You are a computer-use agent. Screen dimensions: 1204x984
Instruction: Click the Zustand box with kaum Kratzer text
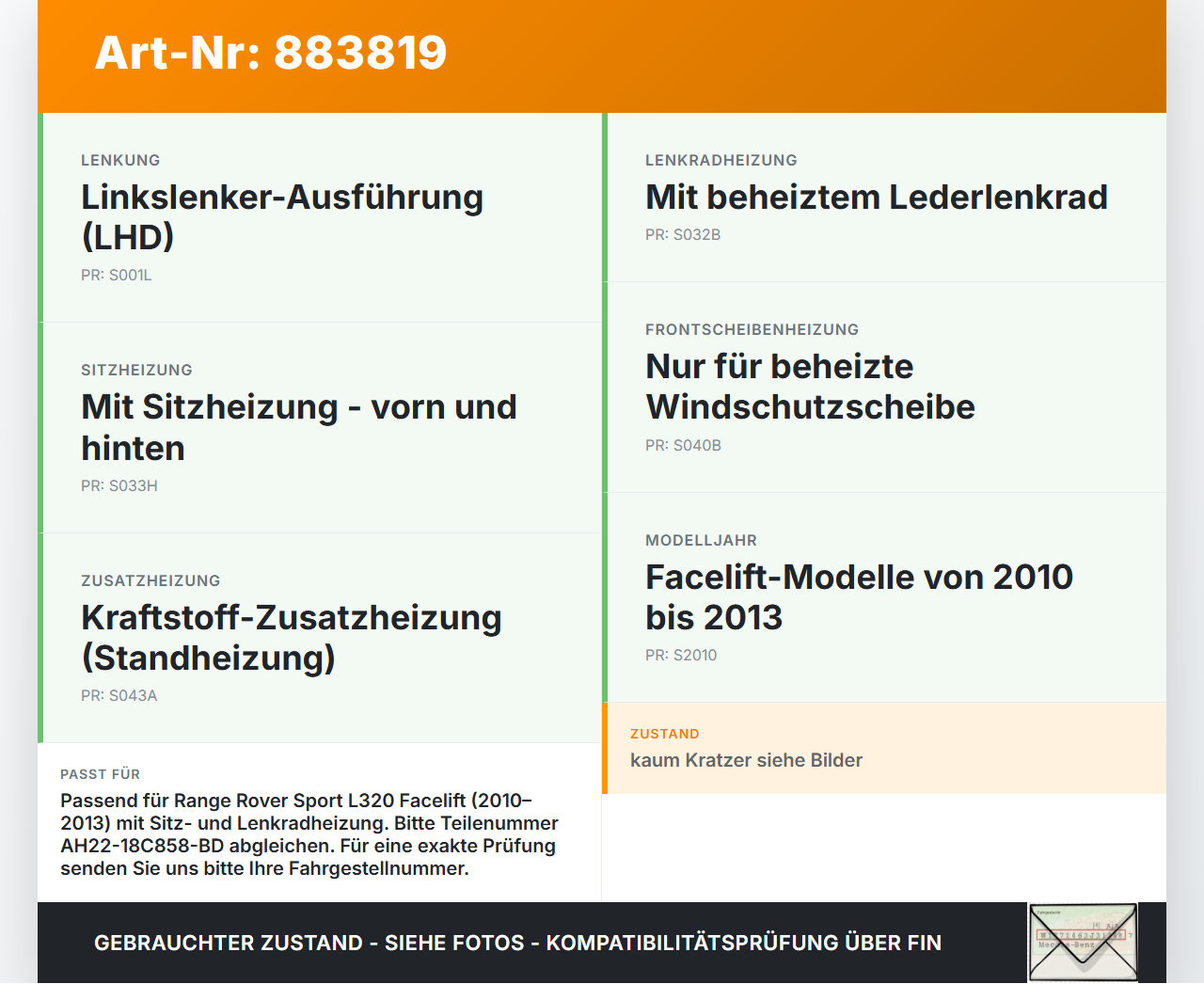tap(884, 748)
